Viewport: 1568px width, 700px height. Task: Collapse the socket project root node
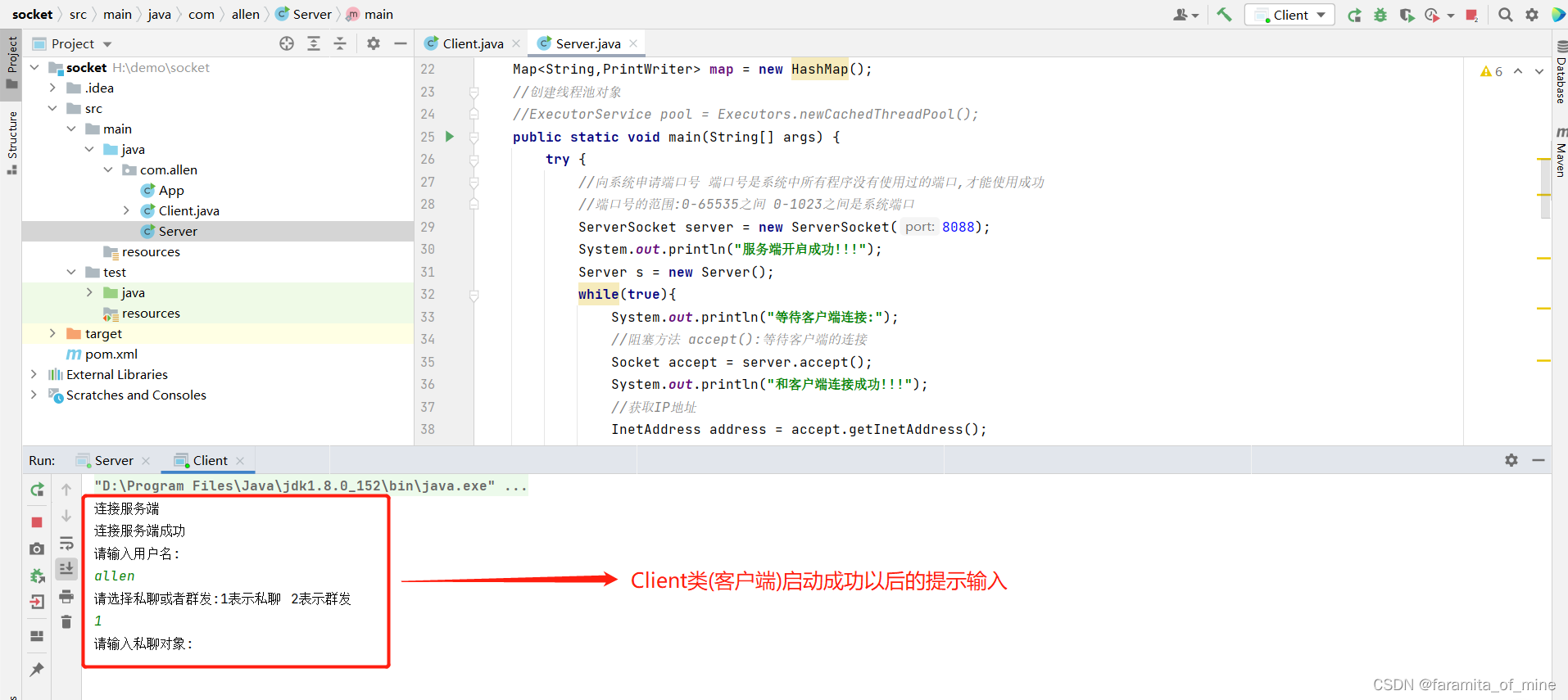pos(34,67)
